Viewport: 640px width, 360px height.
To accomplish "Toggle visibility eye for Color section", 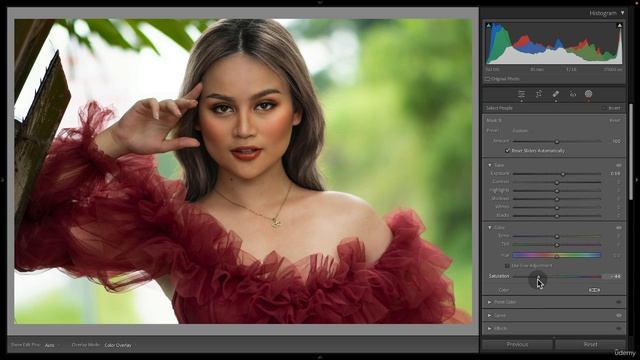I will click(619, 228).
